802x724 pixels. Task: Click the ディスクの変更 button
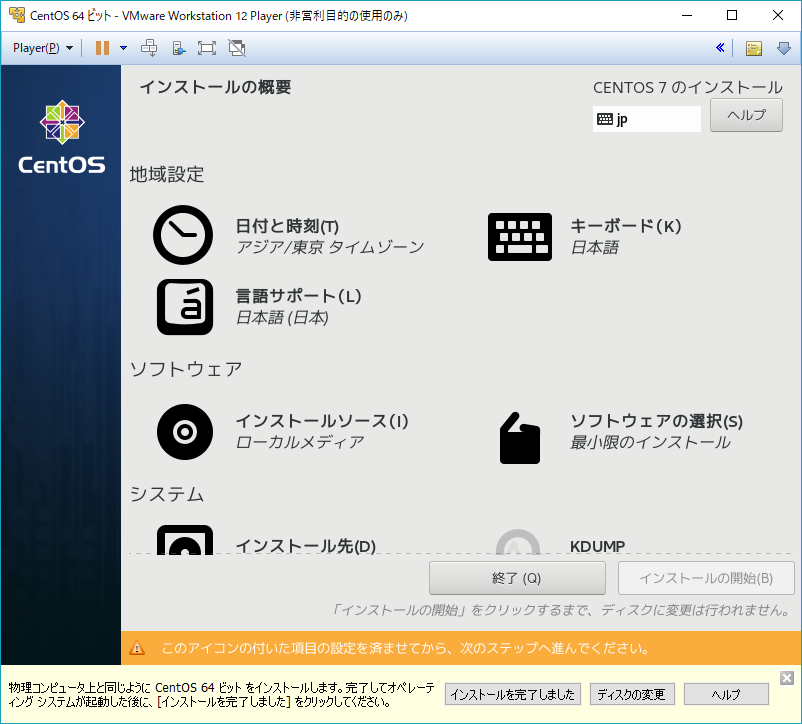pyautogui.click(x=632, y=694)
